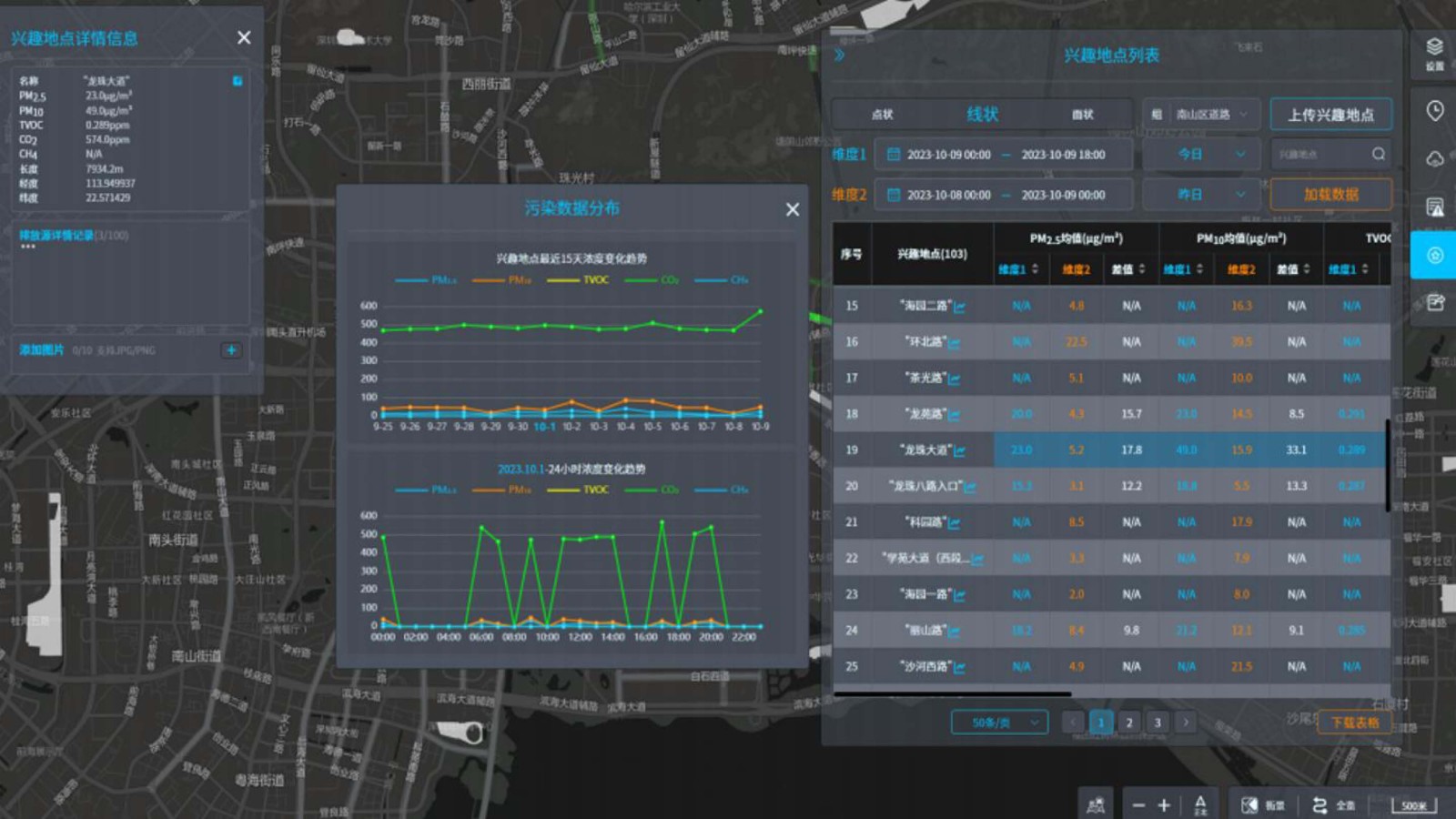Click the clock history icon in right sidebar
Viewport: 1456px width, 819px height.
1434,111
